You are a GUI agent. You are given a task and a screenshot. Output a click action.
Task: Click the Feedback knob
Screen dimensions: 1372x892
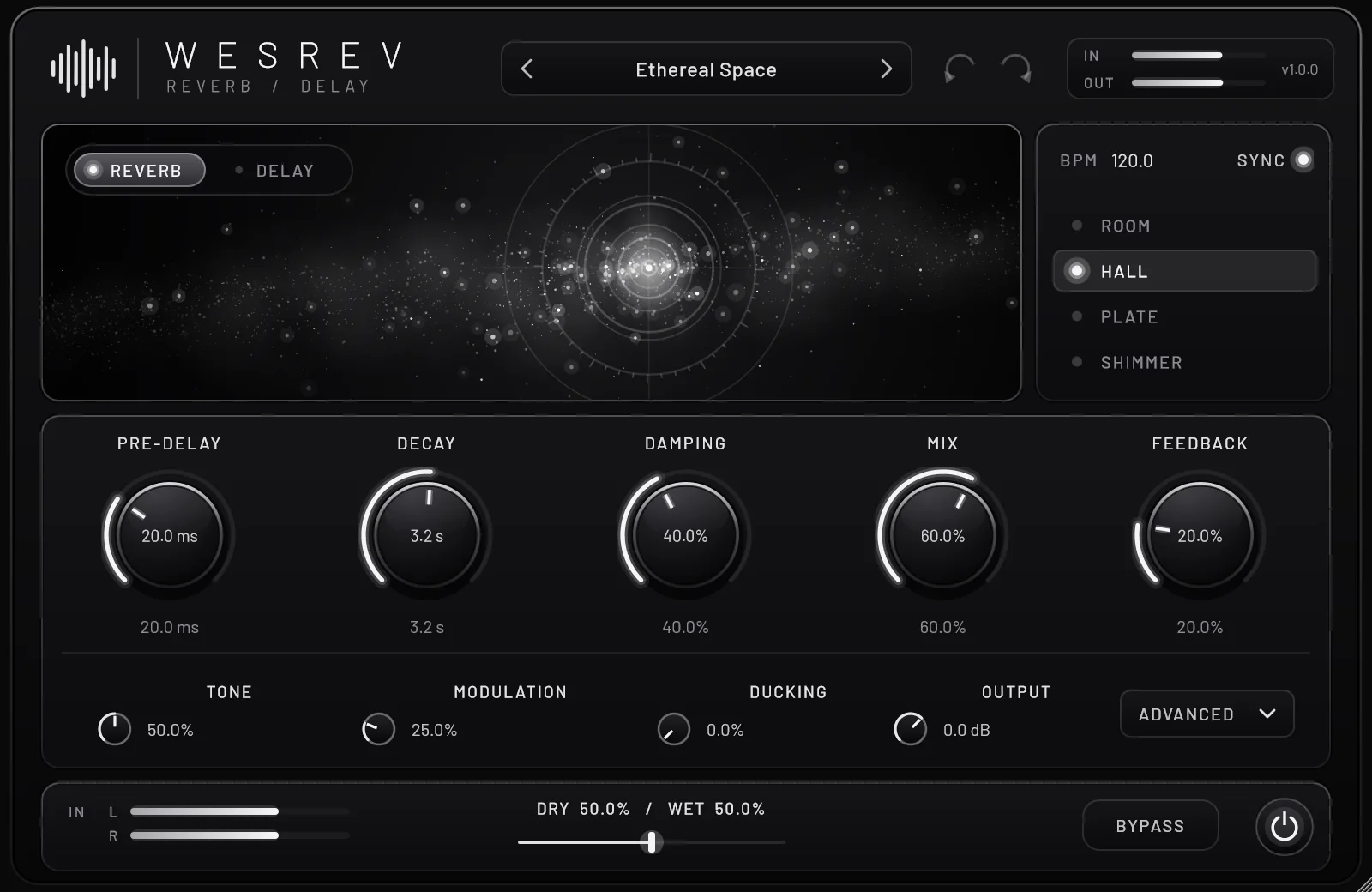[1200, 535]
